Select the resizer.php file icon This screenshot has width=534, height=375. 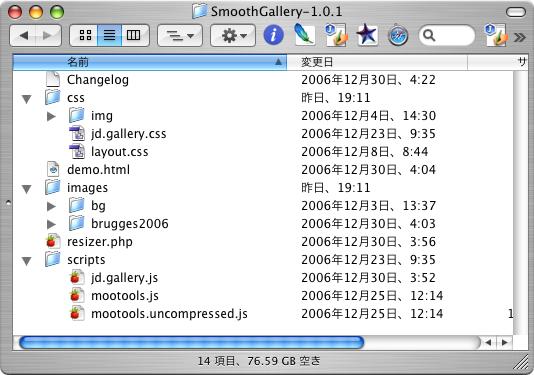53,241
